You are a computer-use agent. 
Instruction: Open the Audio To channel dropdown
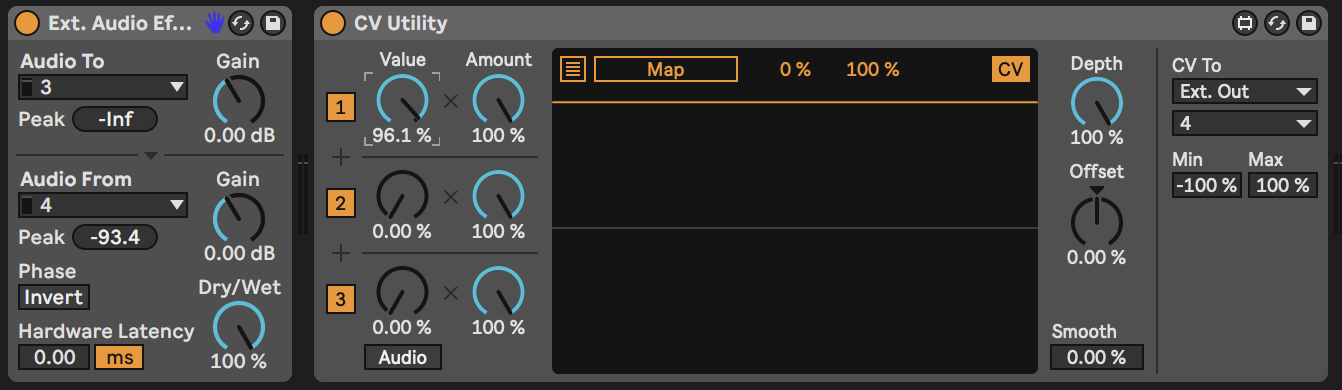(x=103, y=88)
